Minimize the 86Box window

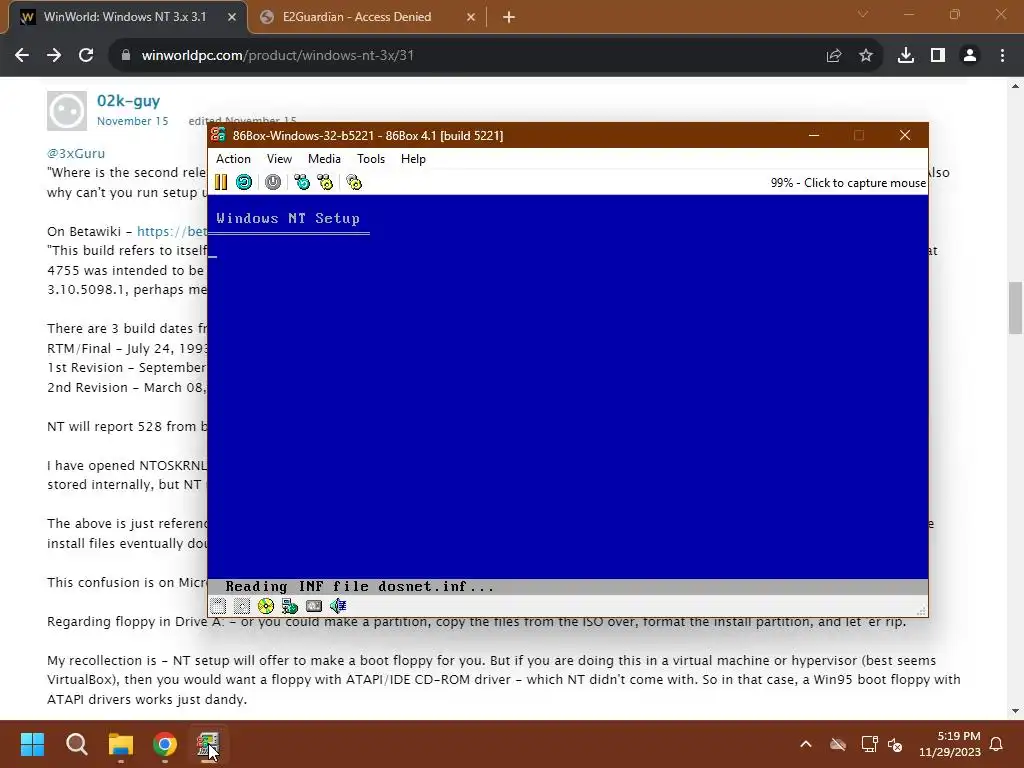(814, 135)
